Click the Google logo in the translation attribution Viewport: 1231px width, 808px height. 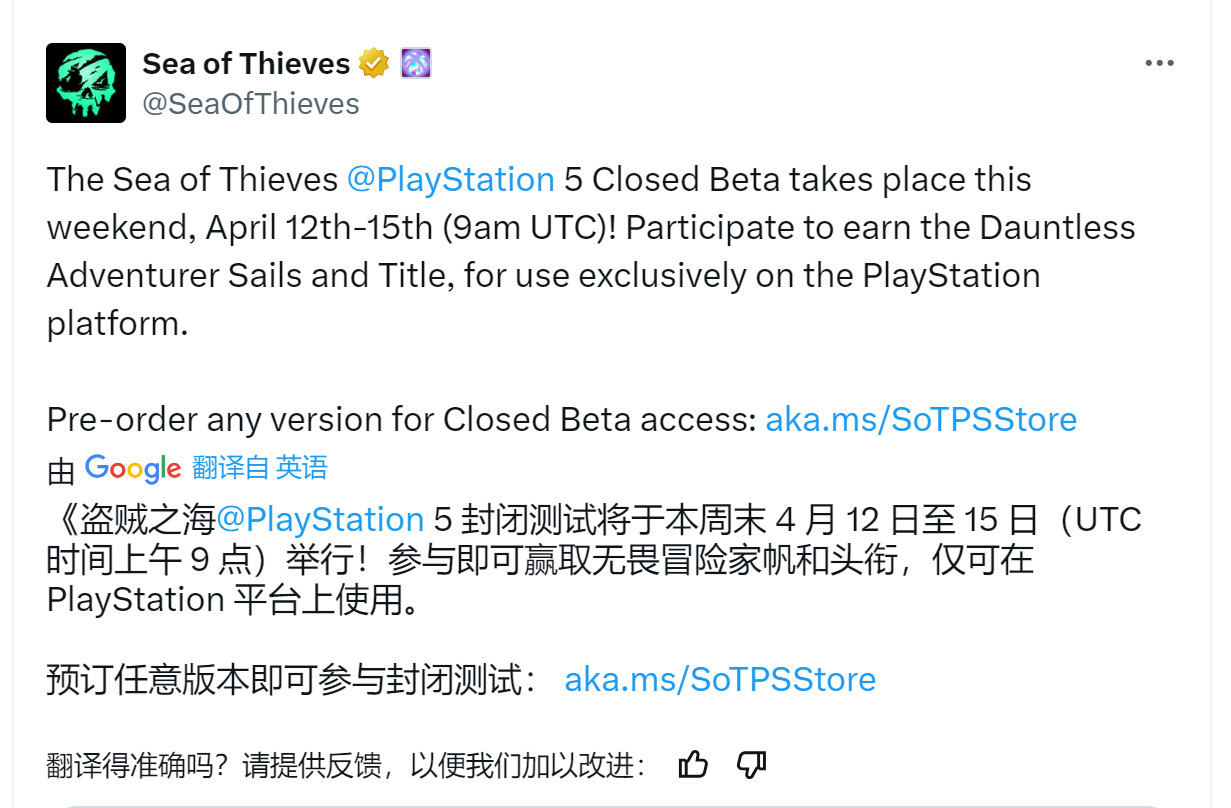(132, 468)
